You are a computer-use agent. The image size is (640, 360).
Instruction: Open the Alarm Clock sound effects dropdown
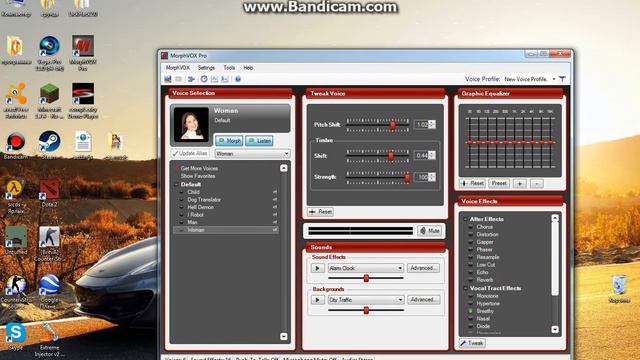[366, 268]
